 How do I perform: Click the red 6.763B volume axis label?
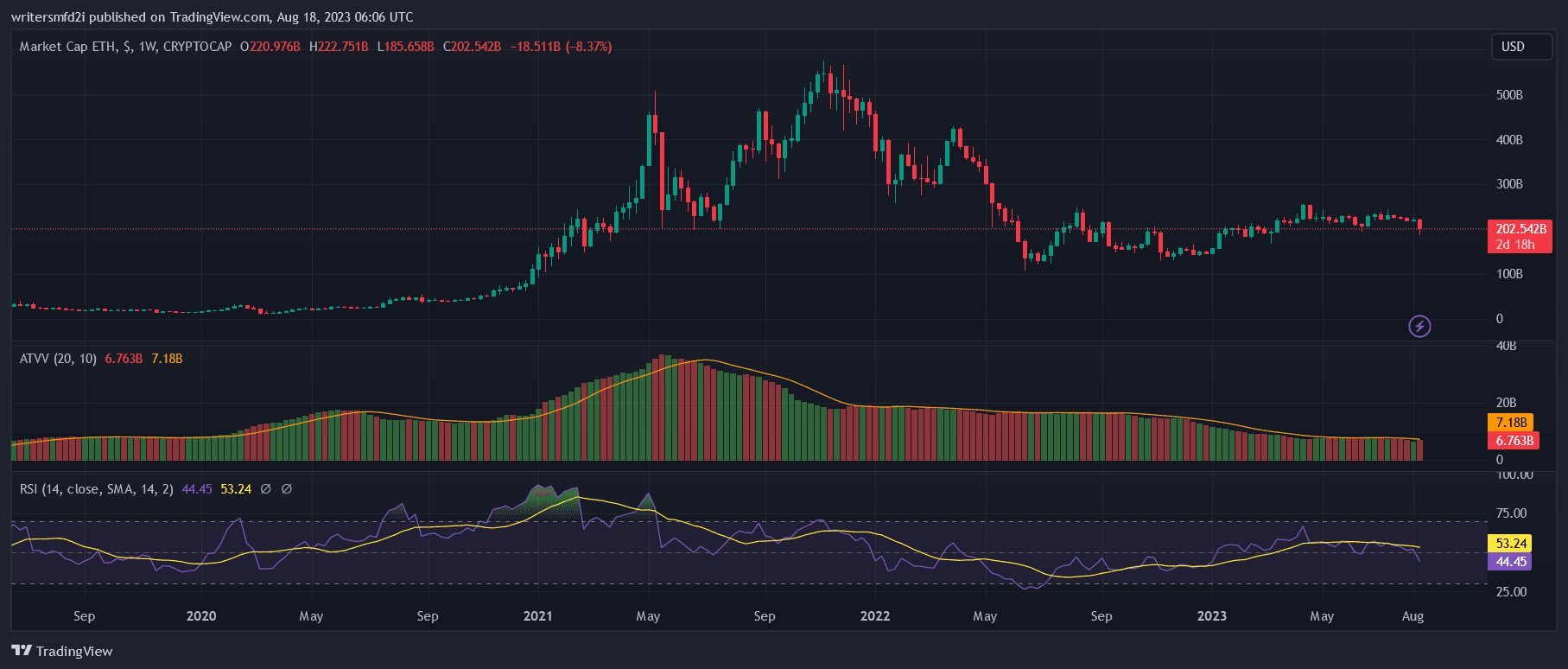(1514, 441)
